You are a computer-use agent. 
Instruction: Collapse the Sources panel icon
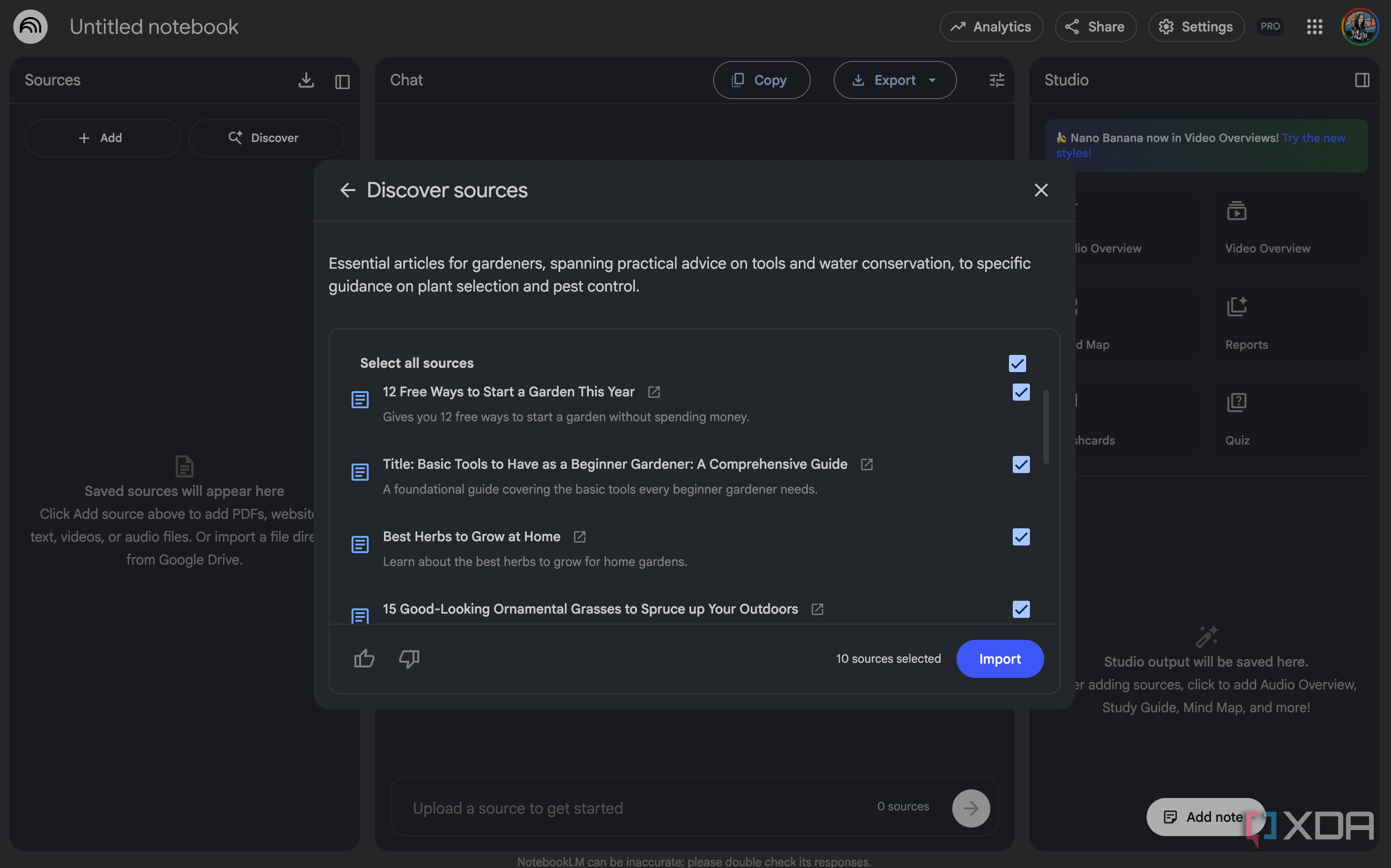click(x=342, y=81)
